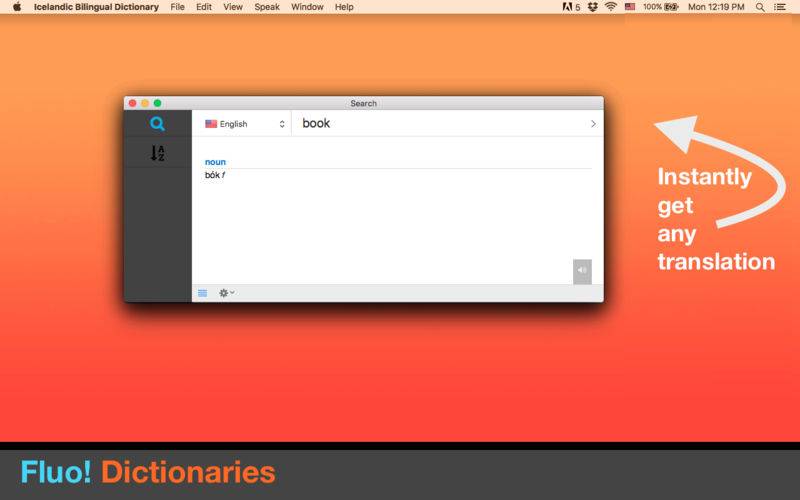Click the list view icon in bottom bar
This screenshot has width=800, height=500.
pyautogui.click(x=203, y=293)
